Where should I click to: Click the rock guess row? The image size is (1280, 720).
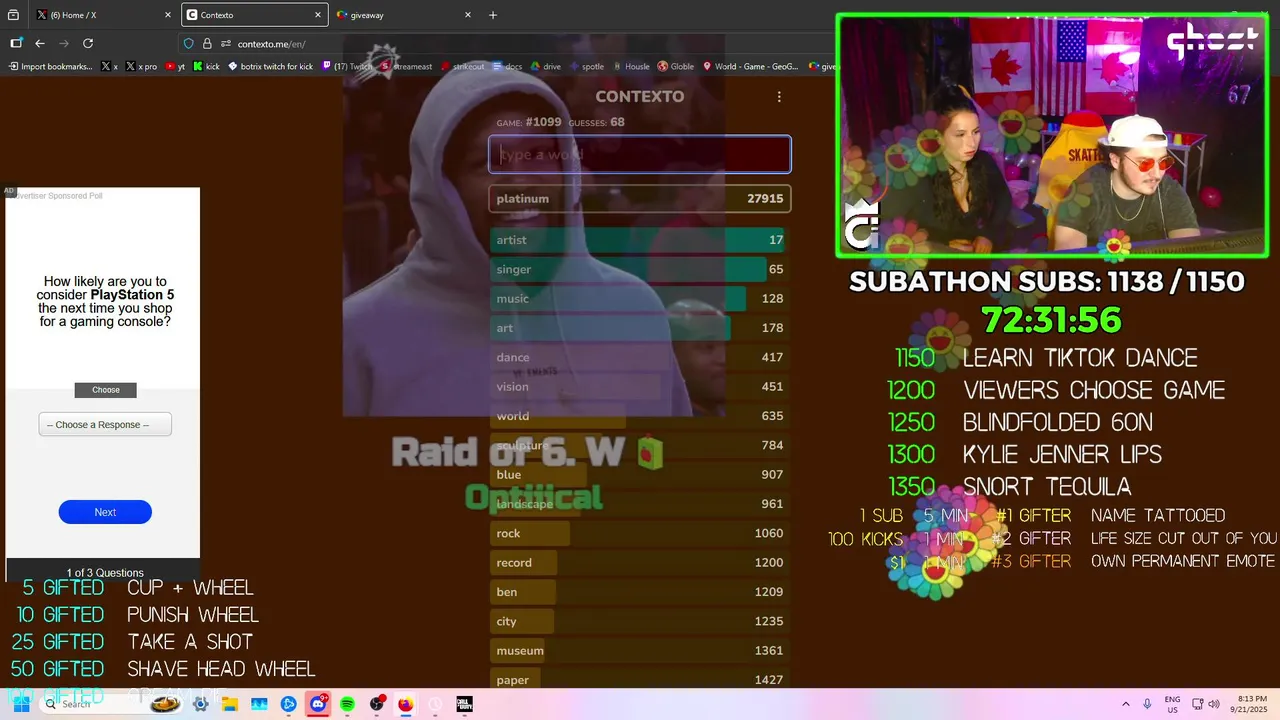640,533
